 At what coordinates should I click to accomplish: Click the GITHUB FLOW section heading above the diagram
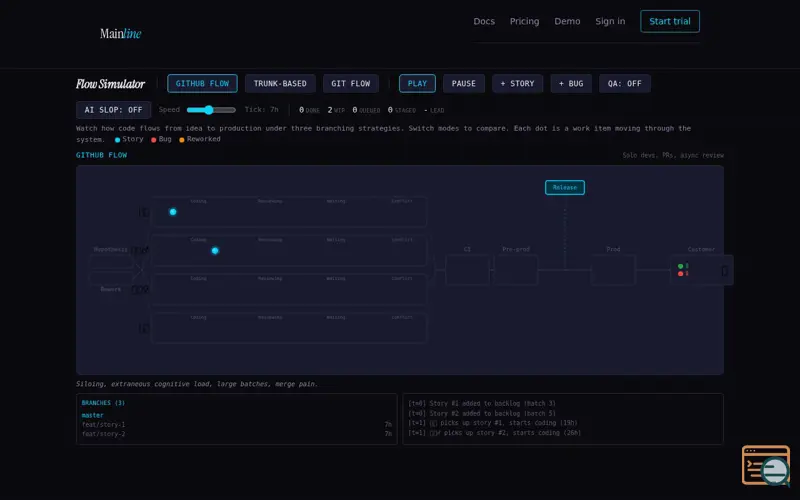click(x=102, y=155)
